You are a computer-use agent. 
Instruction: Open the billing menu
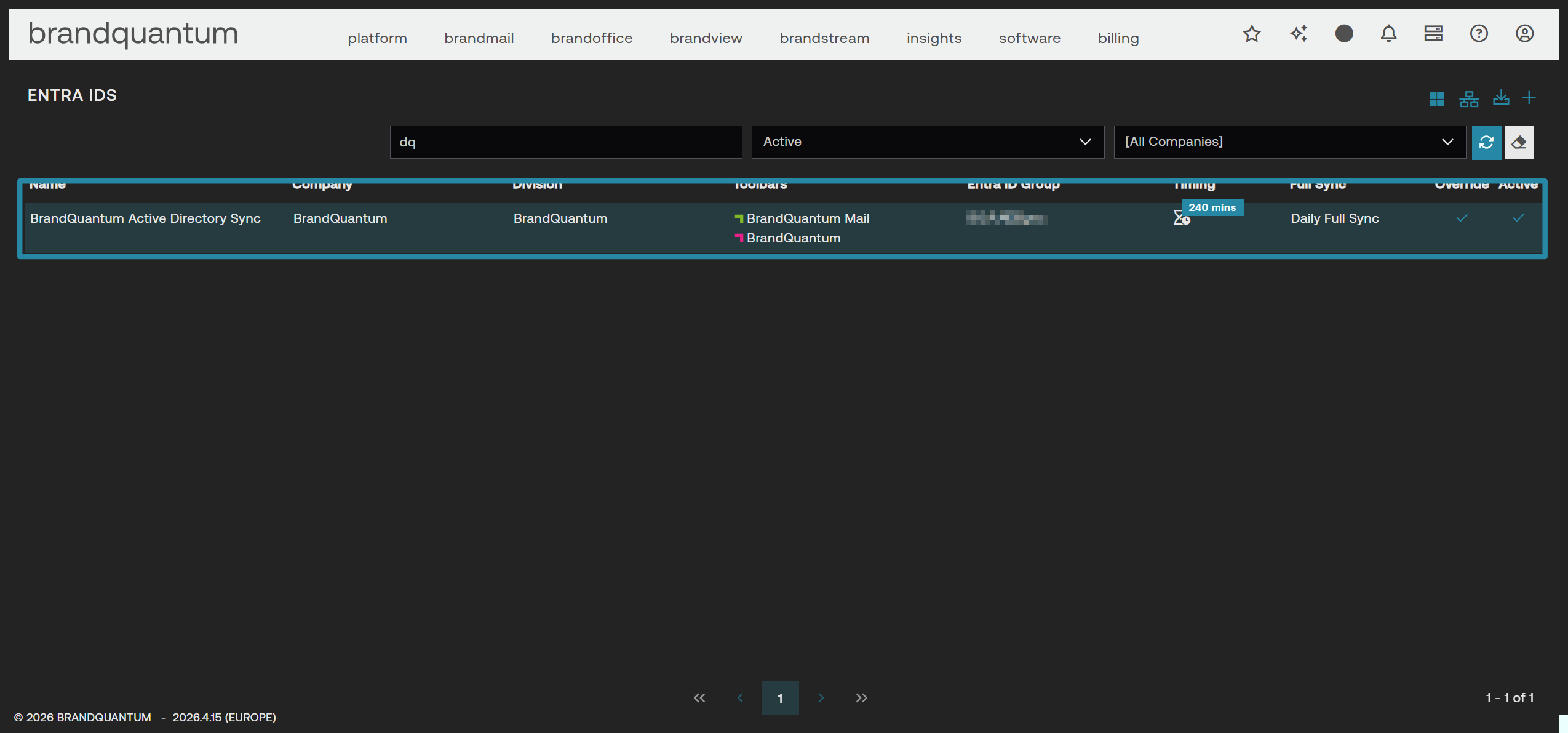pyautogui.click(x=1118, y=38)
